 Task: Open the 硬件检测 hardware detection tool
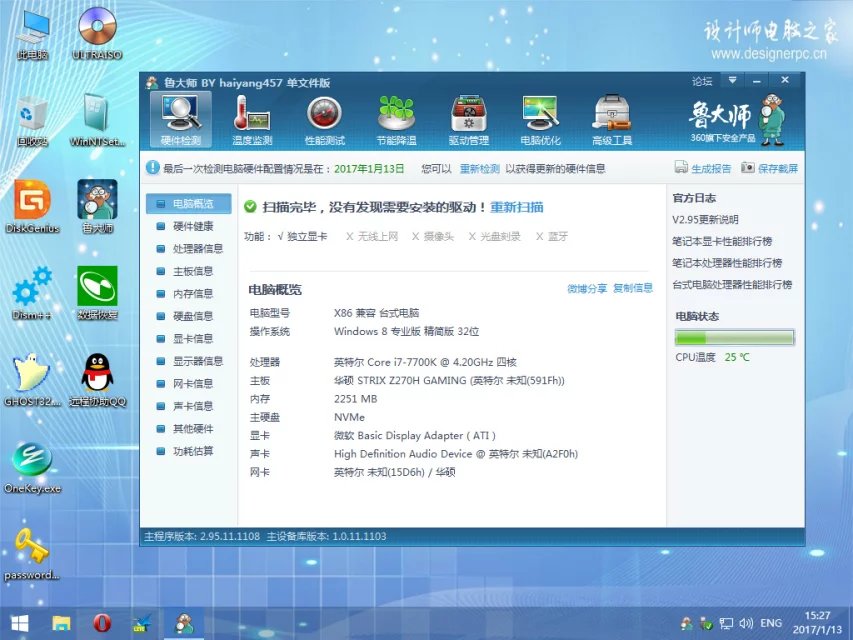coord(181,120)
